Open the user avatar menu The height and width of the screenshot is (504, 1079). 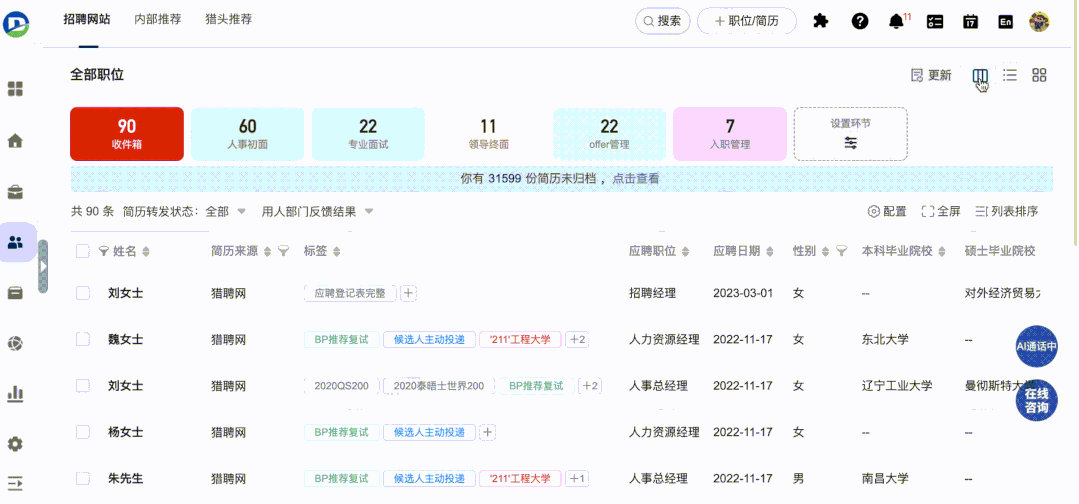1039,21
